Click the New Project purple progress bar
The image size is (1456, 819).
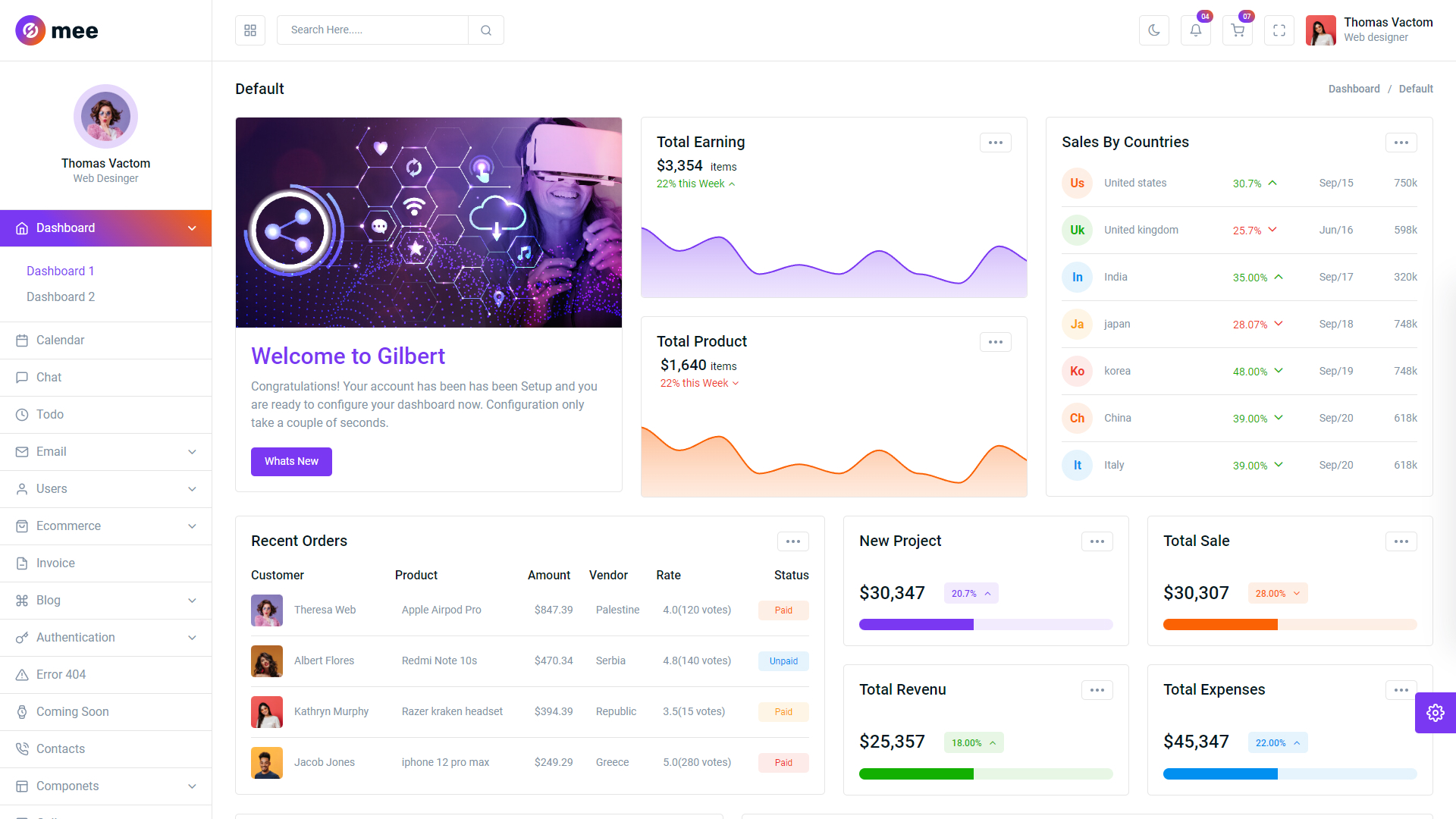tap(916, 625)
